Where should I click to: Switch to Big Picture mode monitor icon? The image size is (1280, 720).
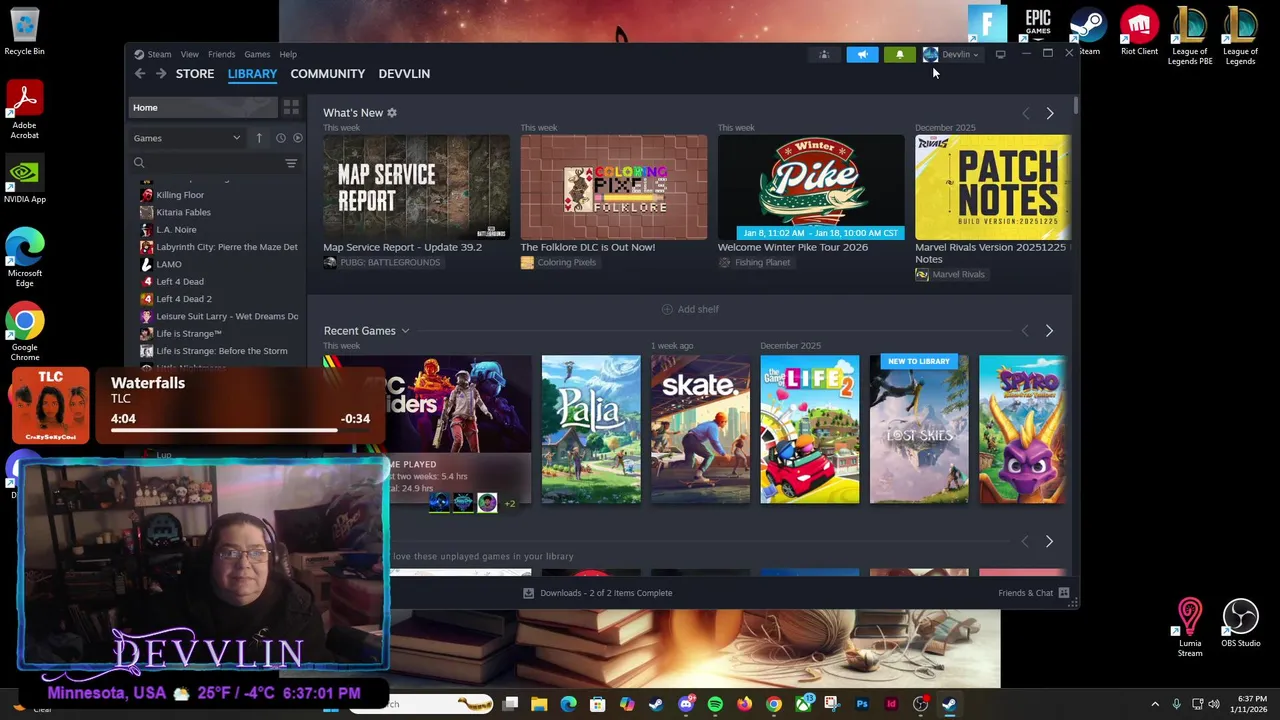click(x=1000, y=55)
